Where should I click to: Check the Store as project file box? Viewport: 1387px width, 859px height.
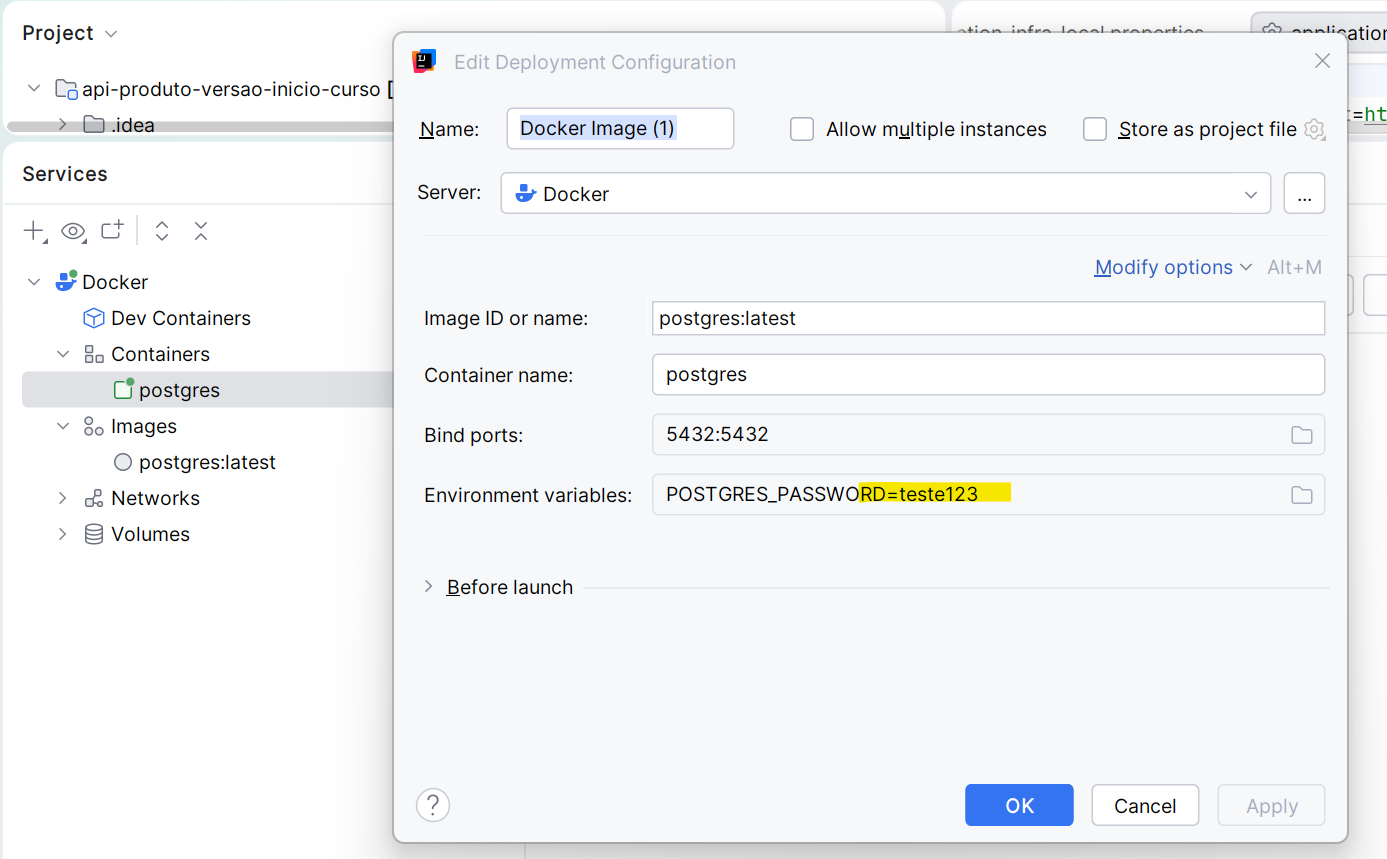click(1095, 129)
